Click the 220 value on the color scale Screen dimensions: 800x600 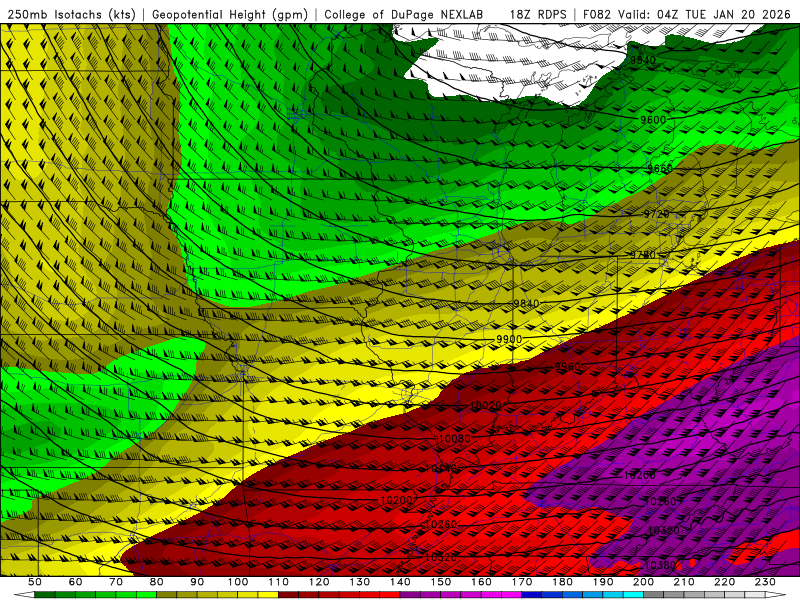point(725,582)
